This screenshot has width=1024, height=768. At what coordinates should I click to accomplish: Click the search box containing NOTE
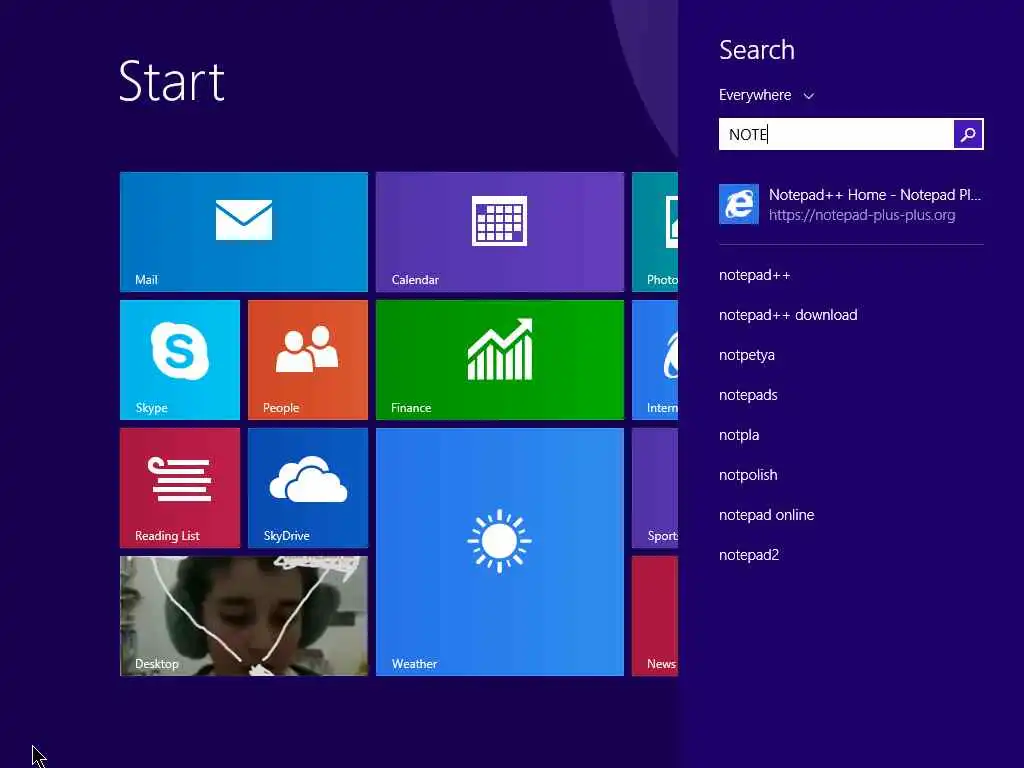pyautogui.click(x=836, y=135)
